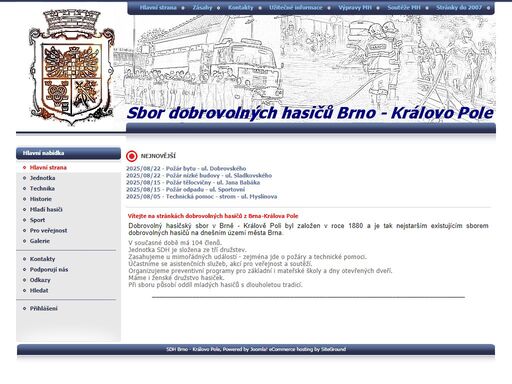Open Kontakty in the sidebar menu
The height and width of the screenshot is (384, 512).
point(42,259)
